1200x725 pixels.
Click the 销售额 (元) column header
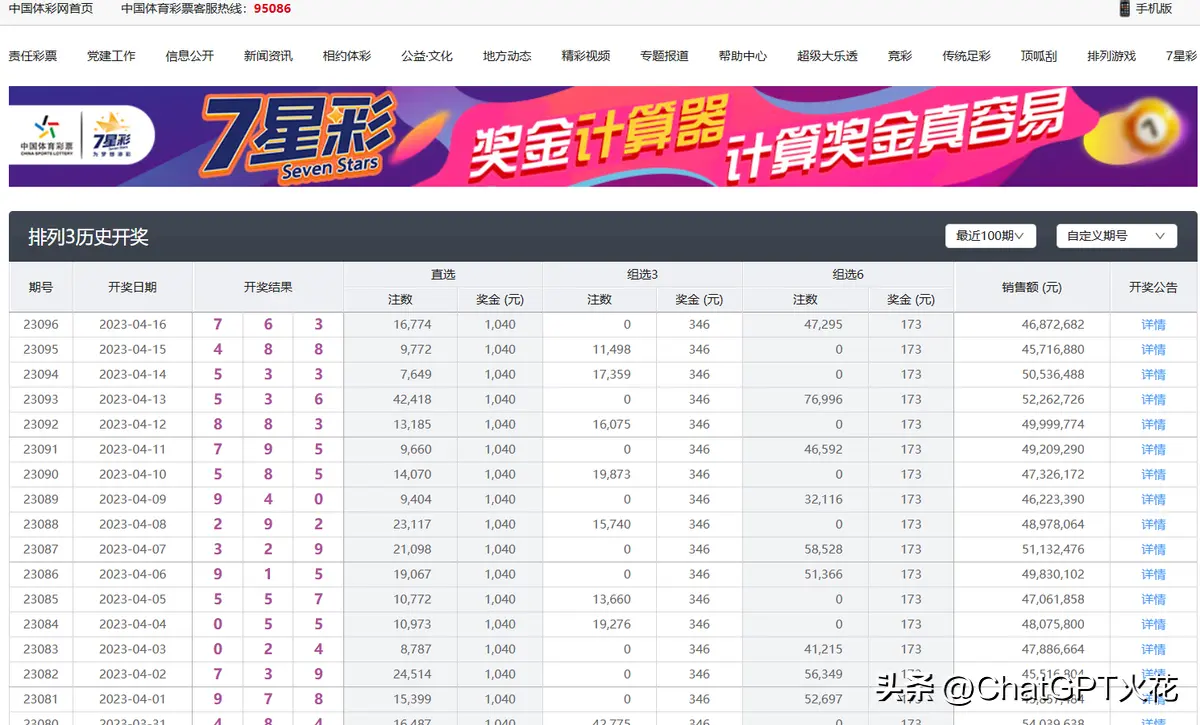(x=1031, y=287)
